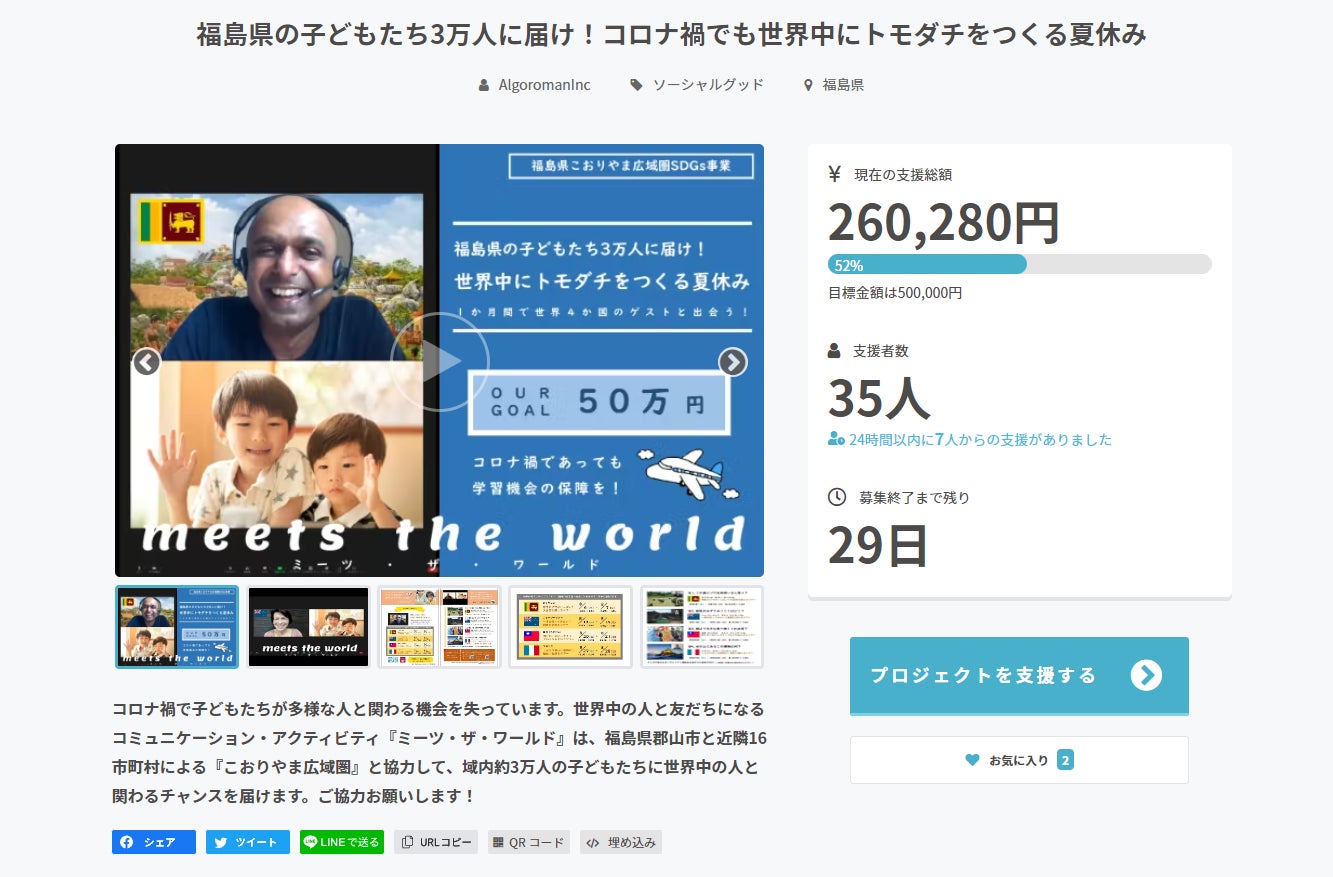Open the 埋め込み embed code
The image size is (1333, 877).
click(x=620, y=842)
